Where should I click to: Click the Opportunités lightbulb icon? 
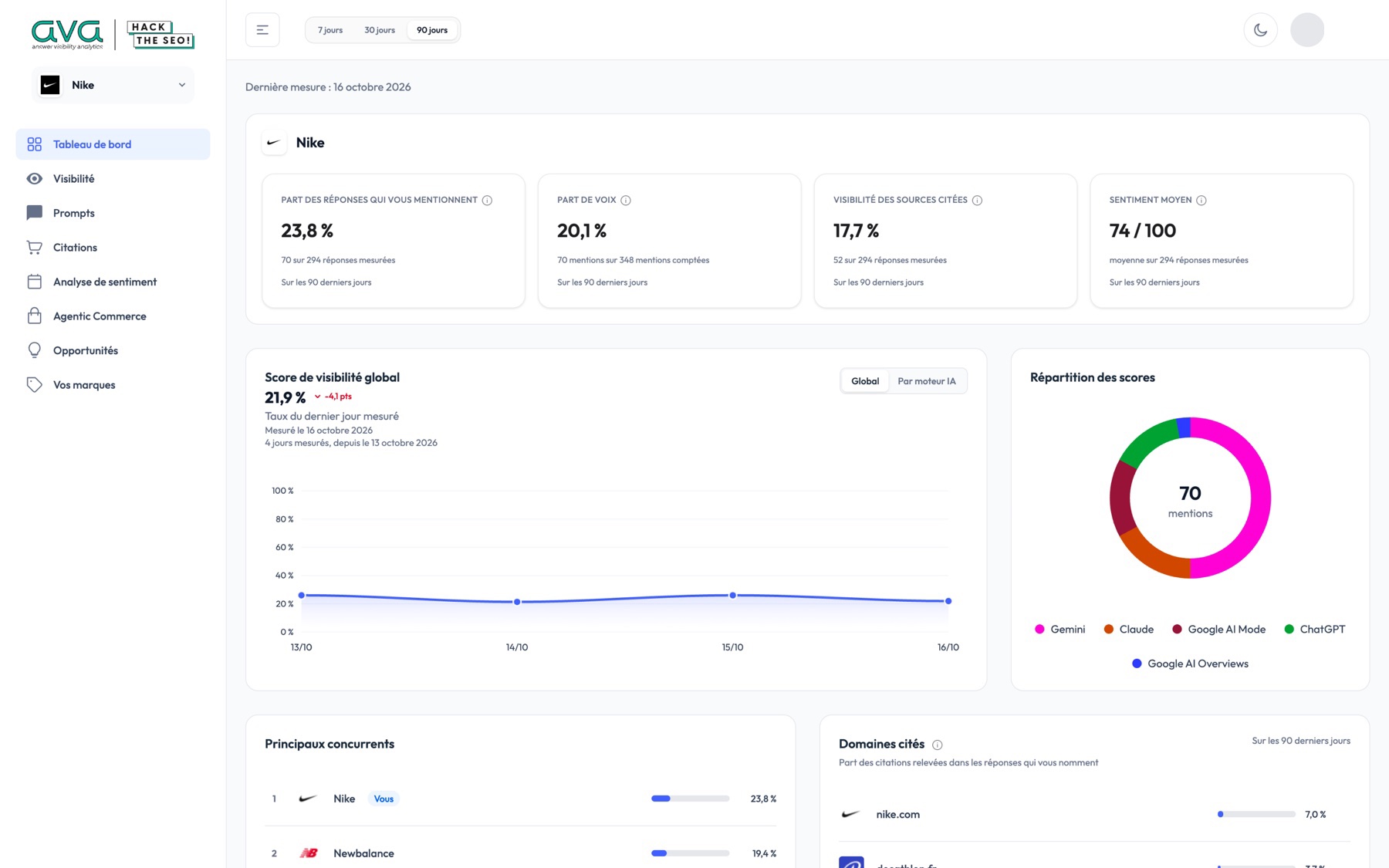[35, 350]
